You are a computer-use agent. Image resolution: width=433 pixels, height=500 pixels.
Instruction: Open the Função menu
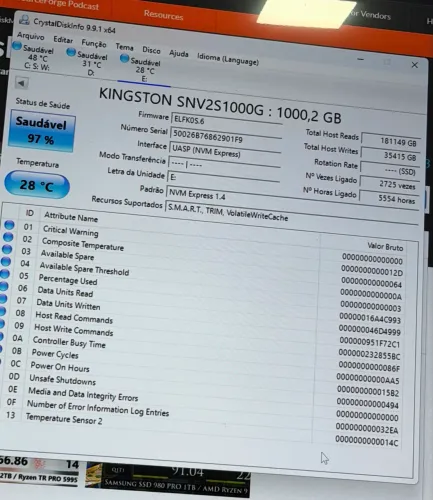pos(94,43)
